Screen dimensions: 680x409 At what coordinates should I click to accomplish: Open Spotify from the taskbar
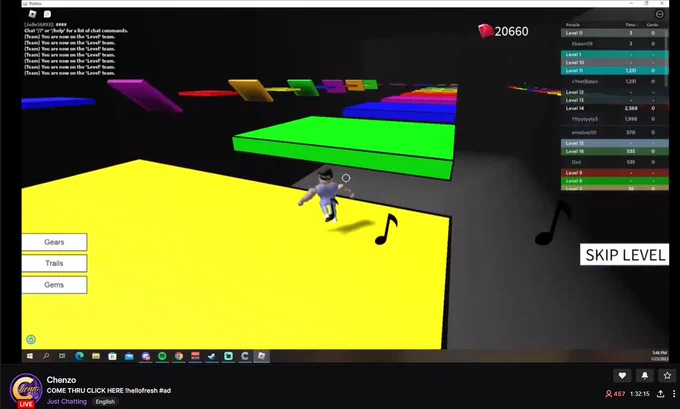pos(162,356)
